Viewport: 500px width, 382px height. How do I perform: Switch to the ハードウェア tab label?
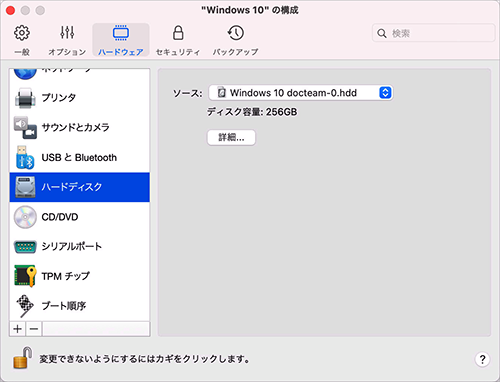[x=121, y=52]
